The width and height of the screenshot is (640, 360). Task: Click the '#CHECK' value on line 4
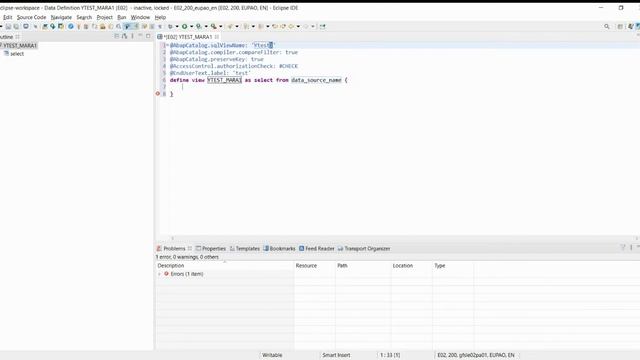[x=289, y=66]
